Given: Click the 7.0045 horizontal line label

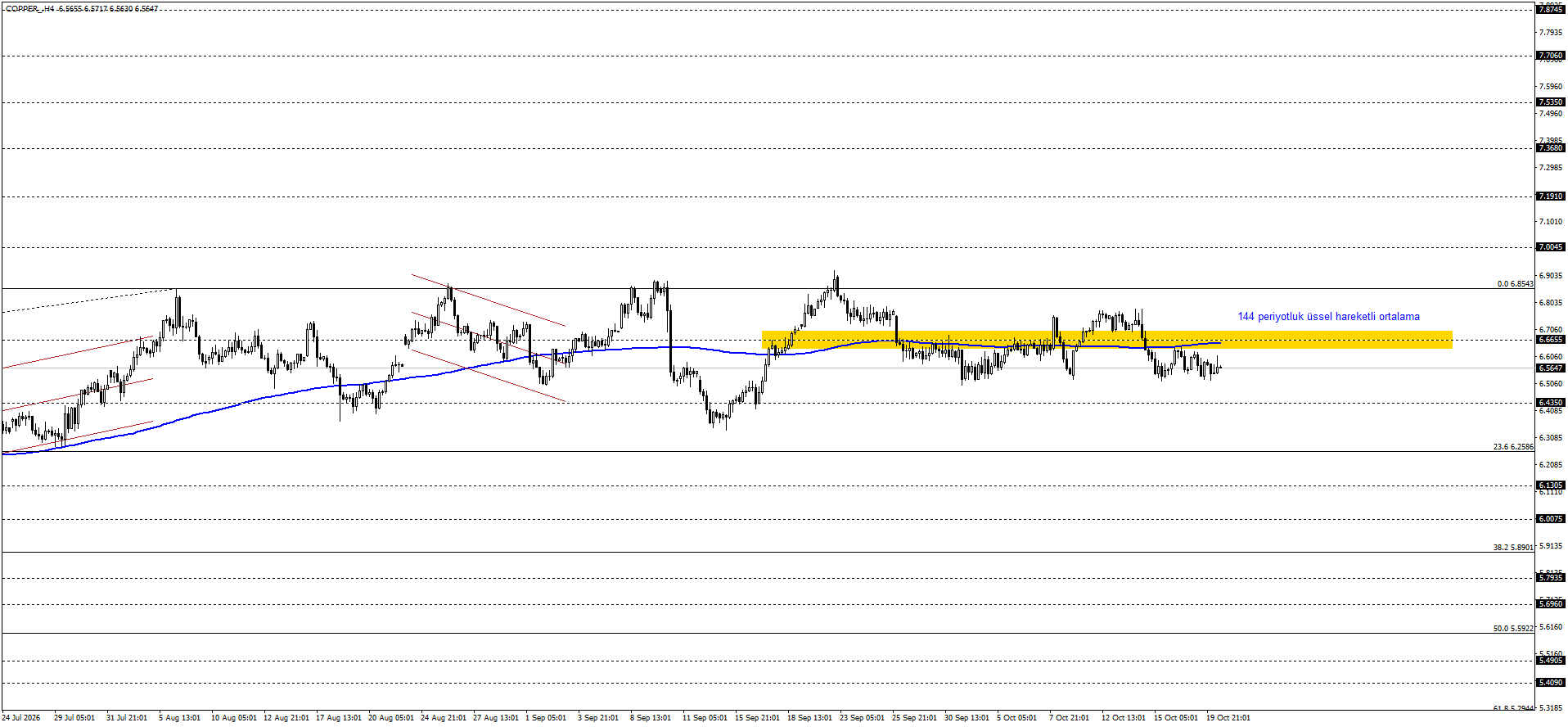Looking at the screenshot, I should click(x=1551, y=247).
